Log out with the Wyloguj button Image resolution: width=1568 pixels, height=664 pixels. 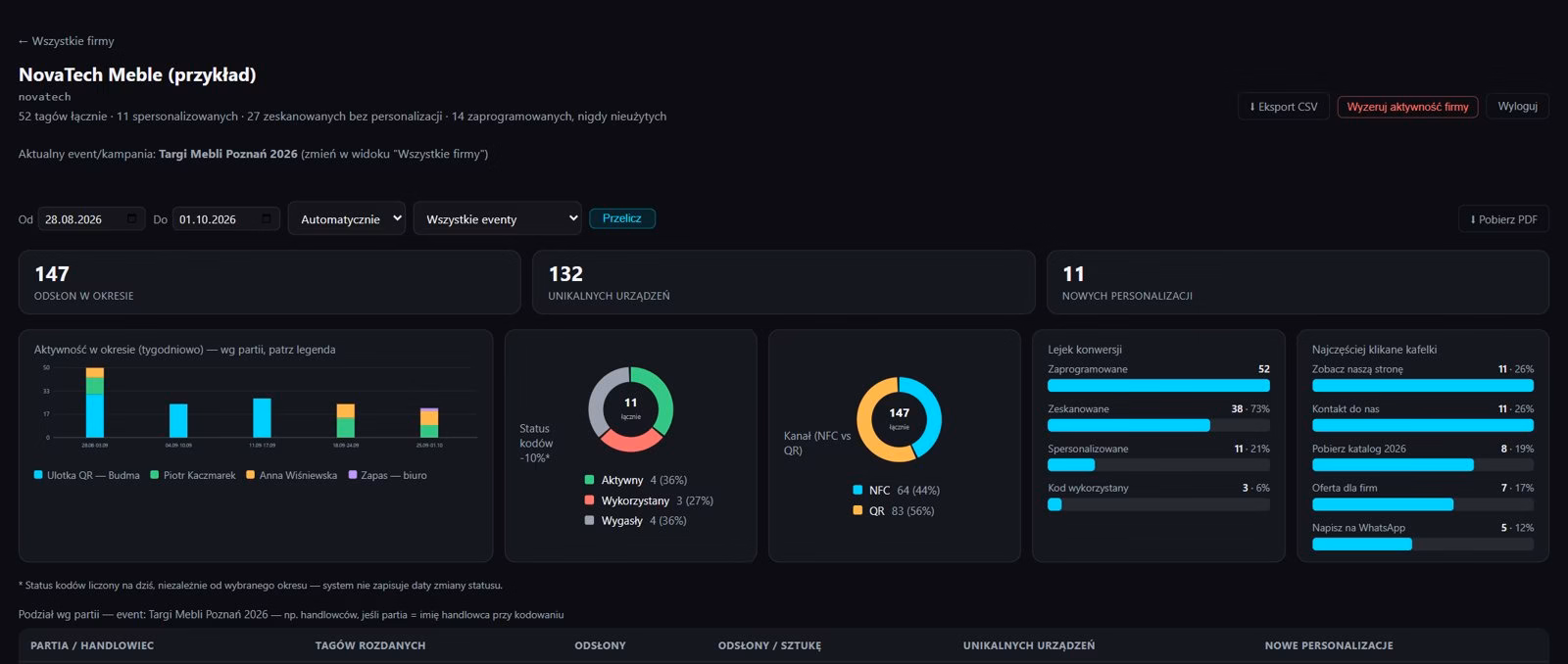(x=1517, y=106)
